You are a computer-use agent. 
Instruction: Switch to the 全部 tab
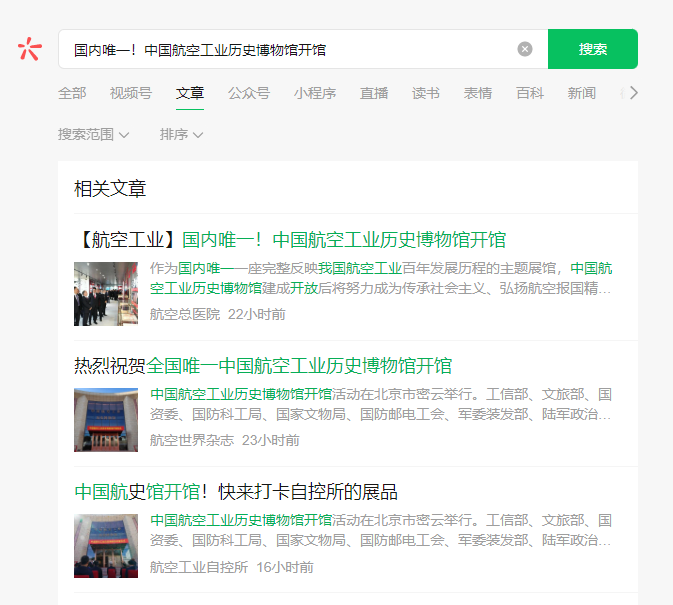(72, 93)
